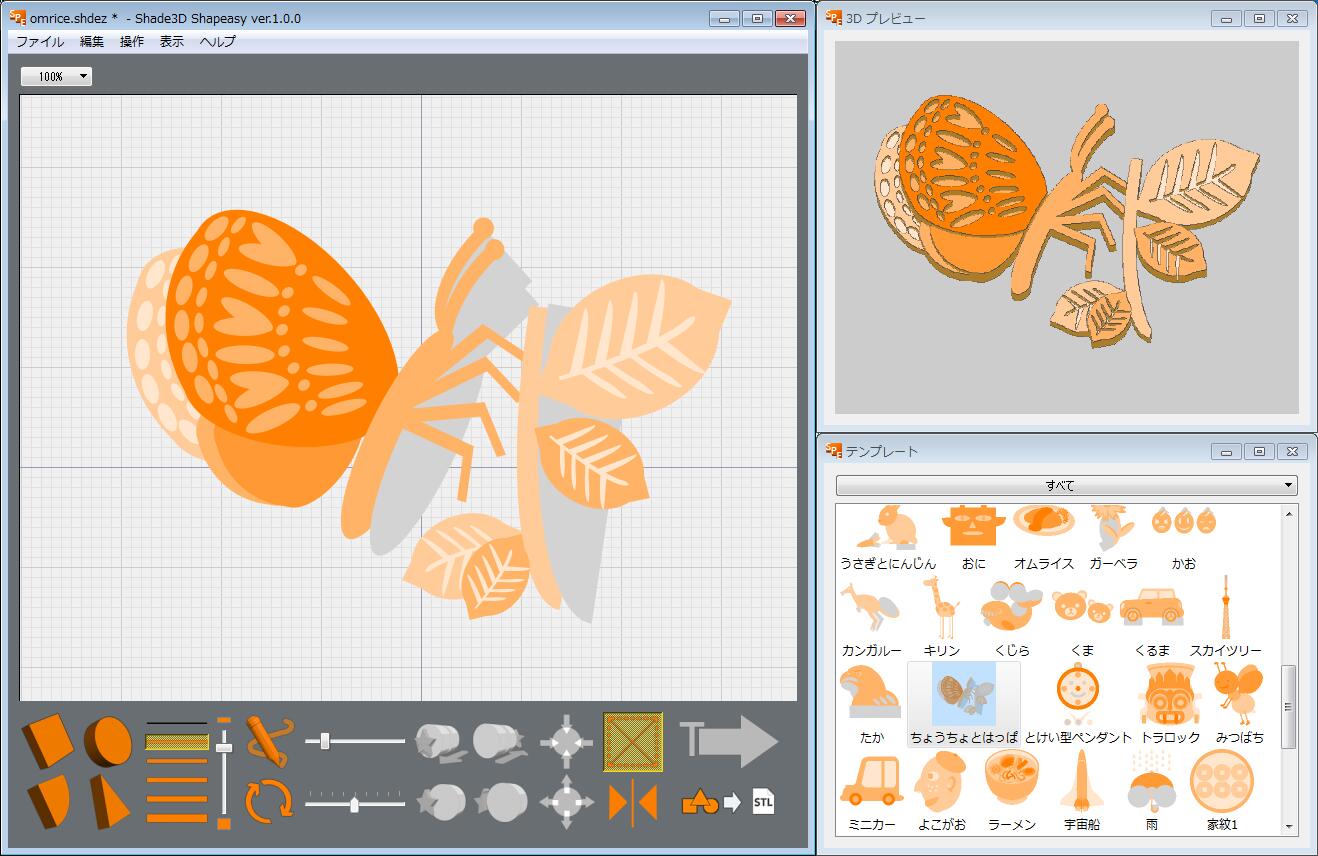The image size is (1318, 856).
Task: Maximize the 3D プレビュー window
Action: [x=1259, y=18]
